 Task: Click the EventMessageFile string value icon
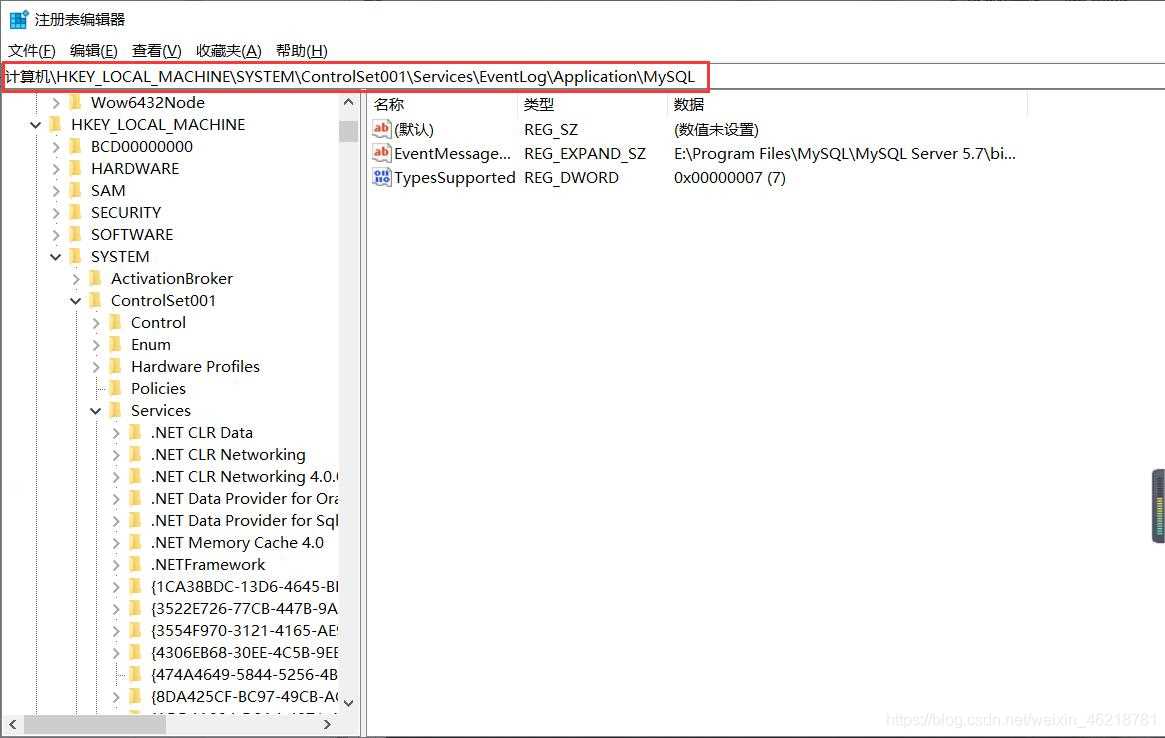(x=381, y=154)
